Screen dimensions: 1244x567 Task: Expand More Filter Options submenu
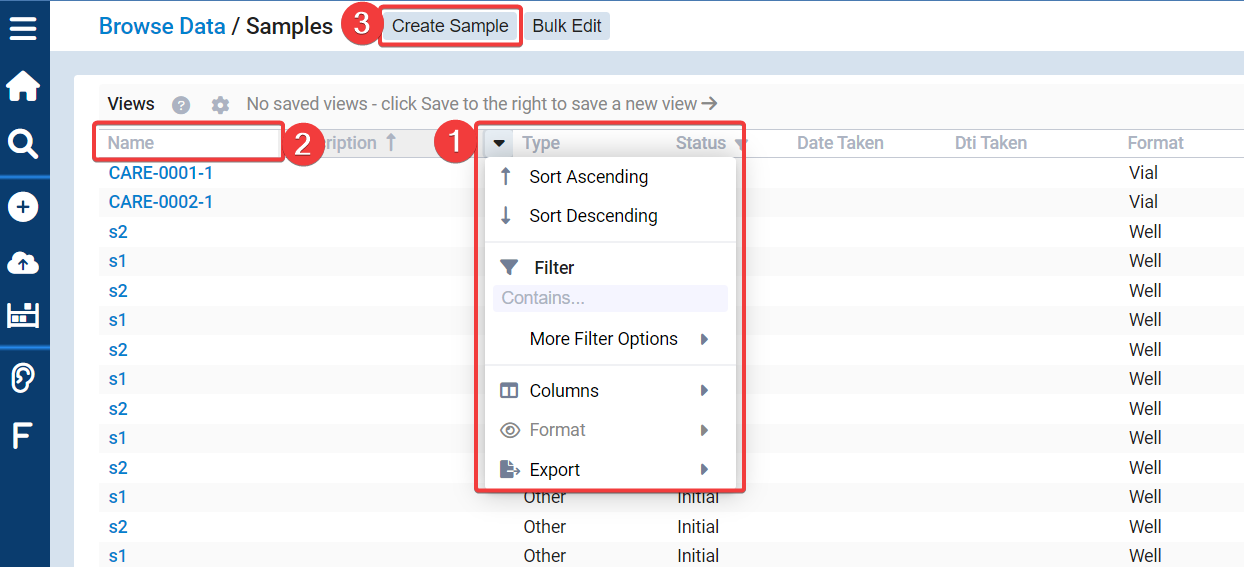[618, 339]
